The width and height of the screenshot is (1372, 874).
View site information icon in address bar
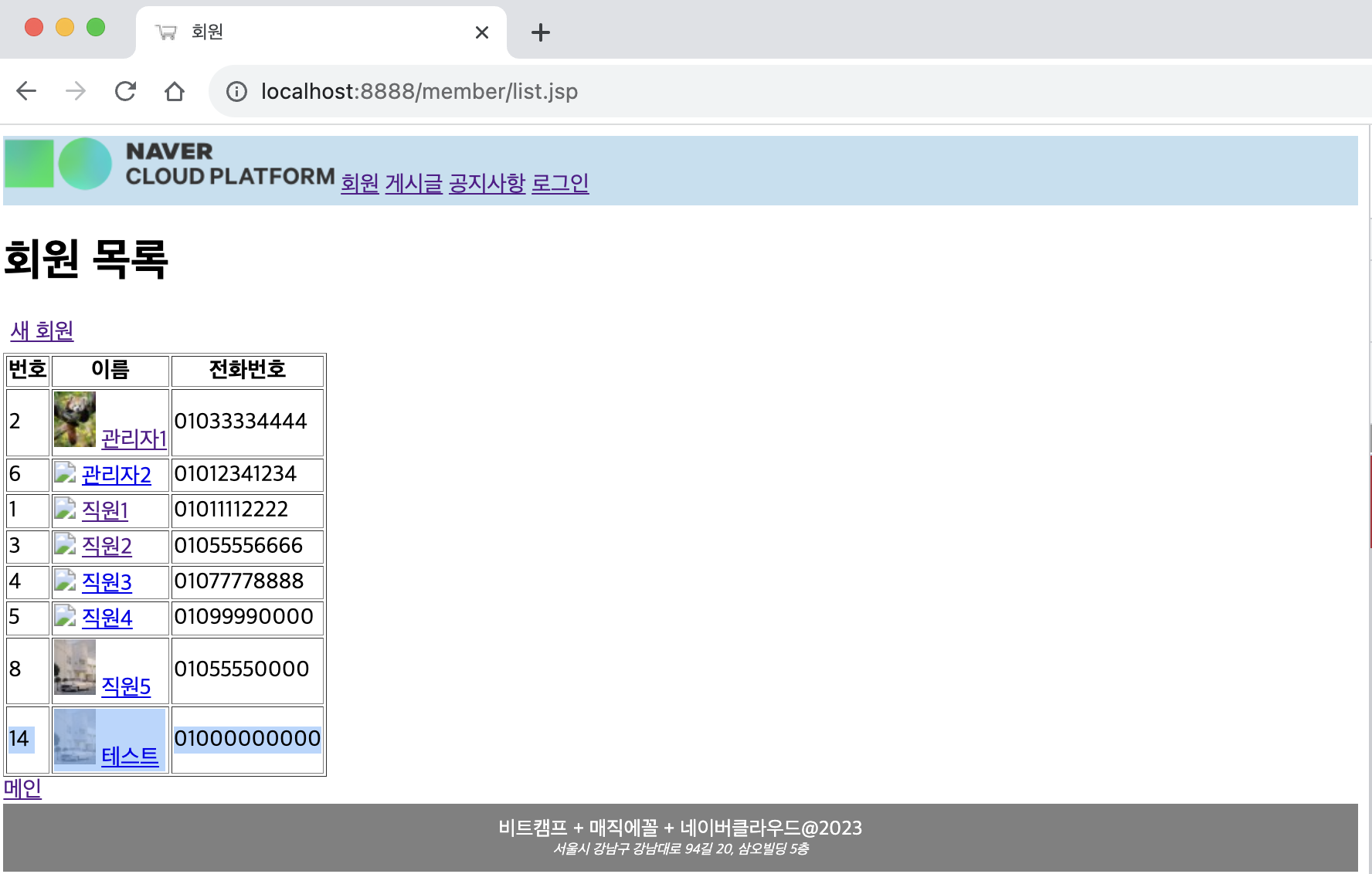pos(236,92)
